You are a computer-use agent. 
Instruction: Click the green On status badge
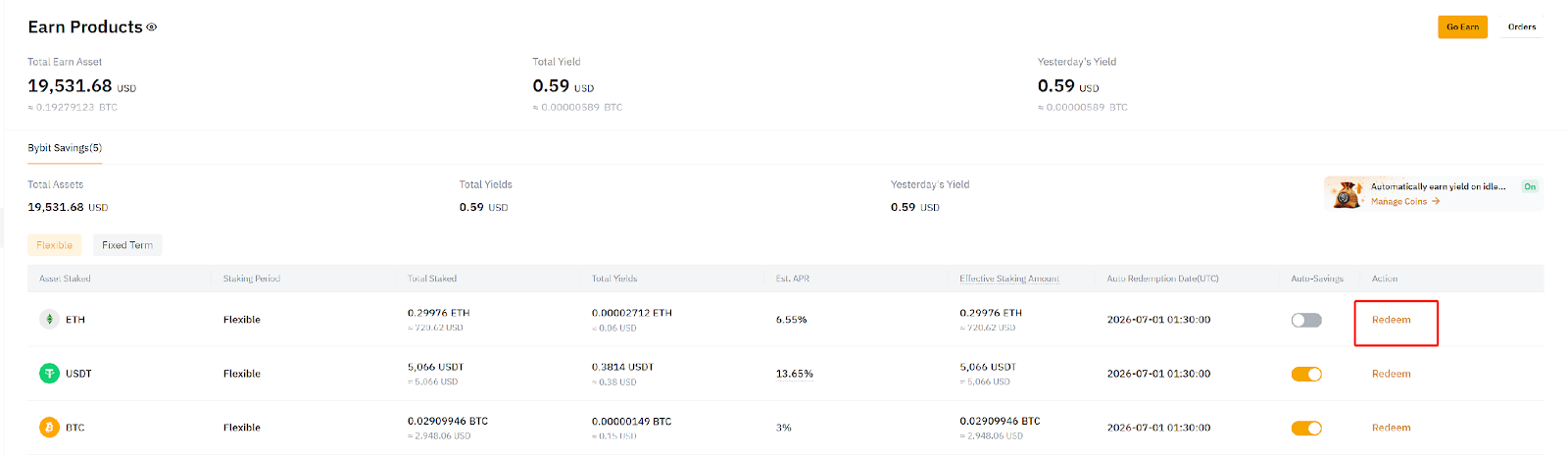coord(1529,186)
